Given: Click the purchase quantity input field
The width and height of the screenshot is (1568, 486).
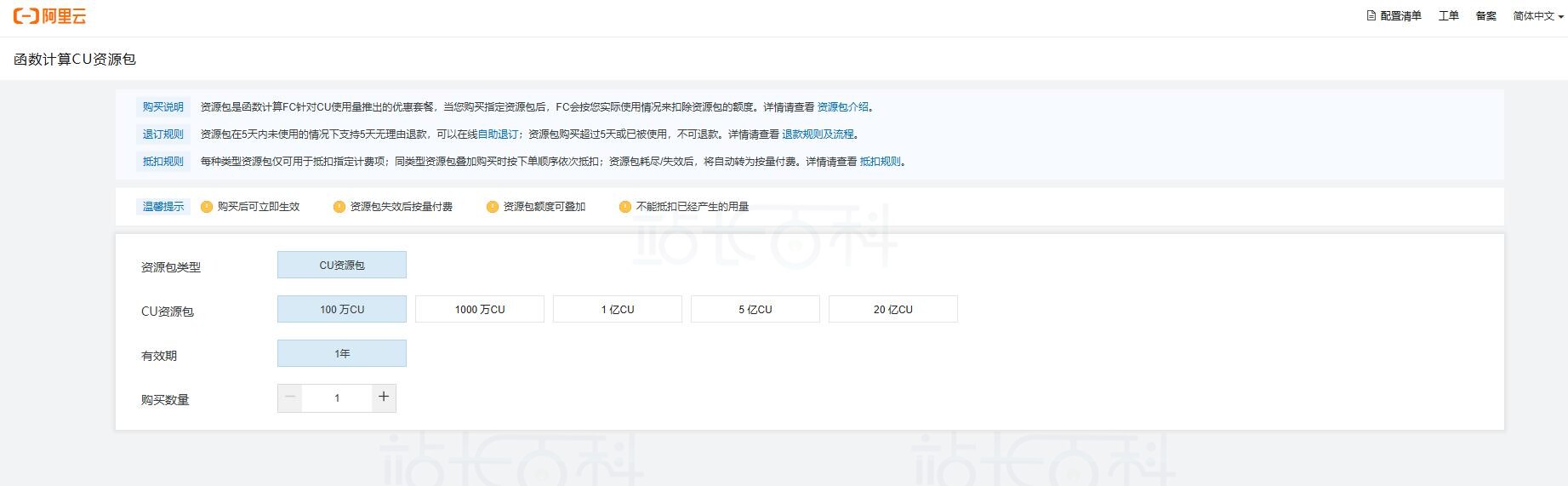Looking at the screenshot, I should pyautogui.click(x=337, y=397).
